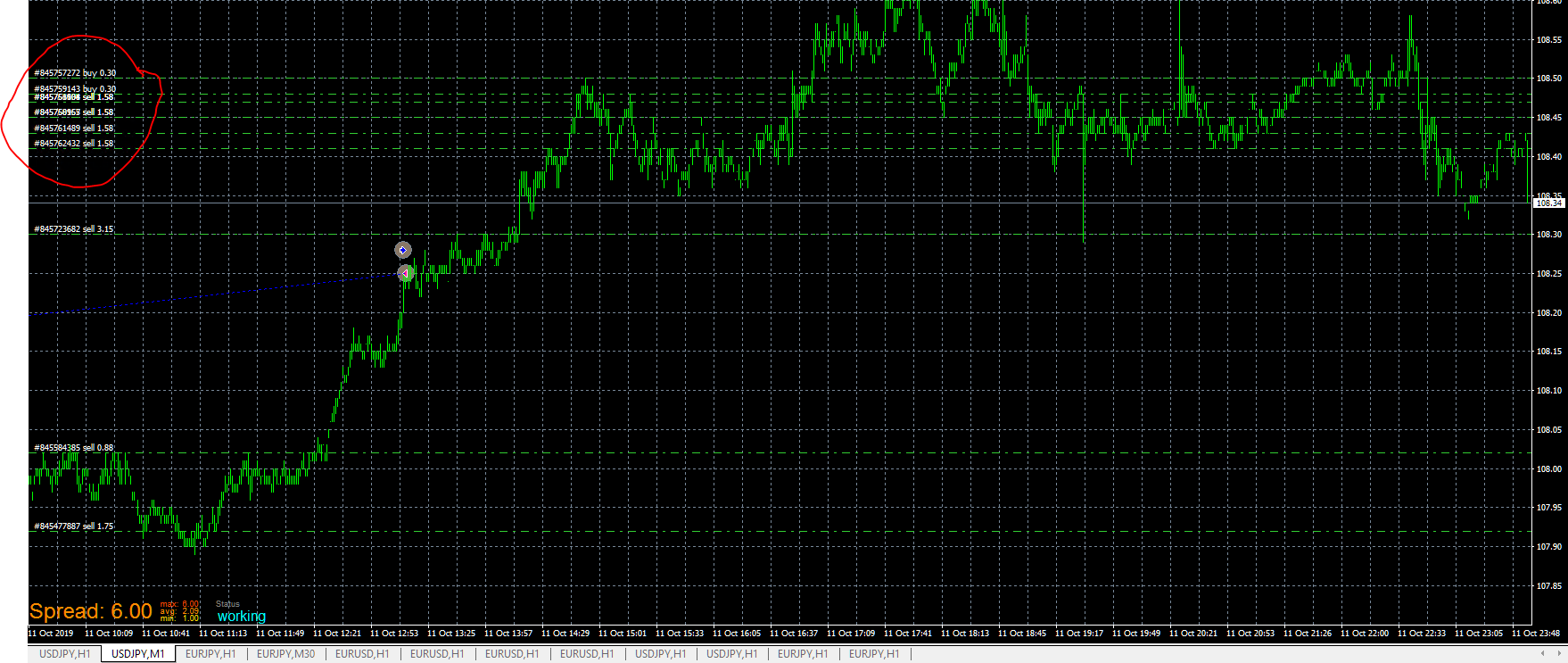Click the max spread value 6.00
Viewport: 1568px width, 663px height.
coord(191,604)
